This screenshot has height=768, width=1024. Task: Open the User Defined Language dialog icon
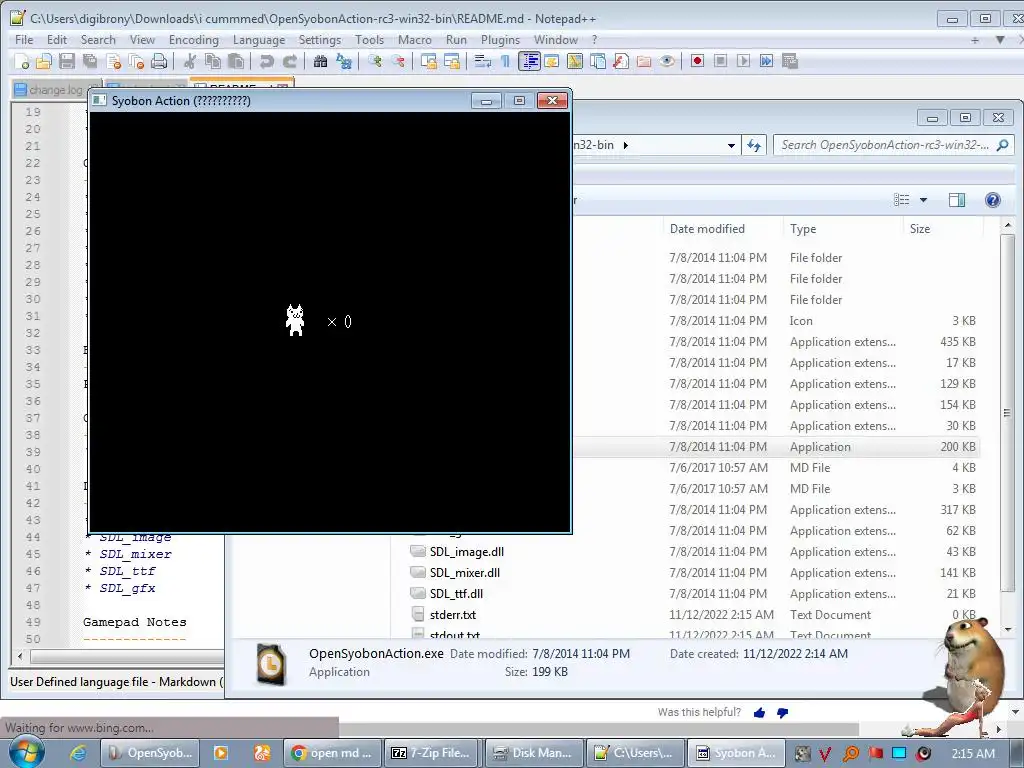(552, 61)
